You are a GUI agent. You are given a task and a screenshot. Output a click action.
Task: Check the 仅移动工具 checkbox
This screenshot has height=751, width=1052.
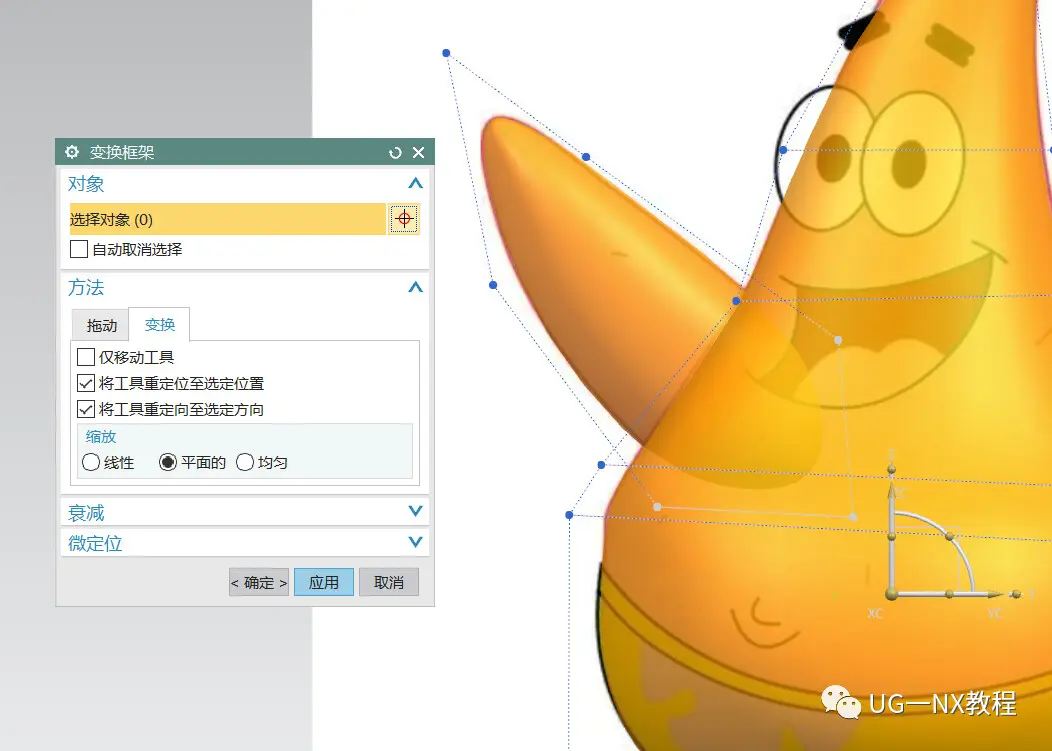coord(86,357)
